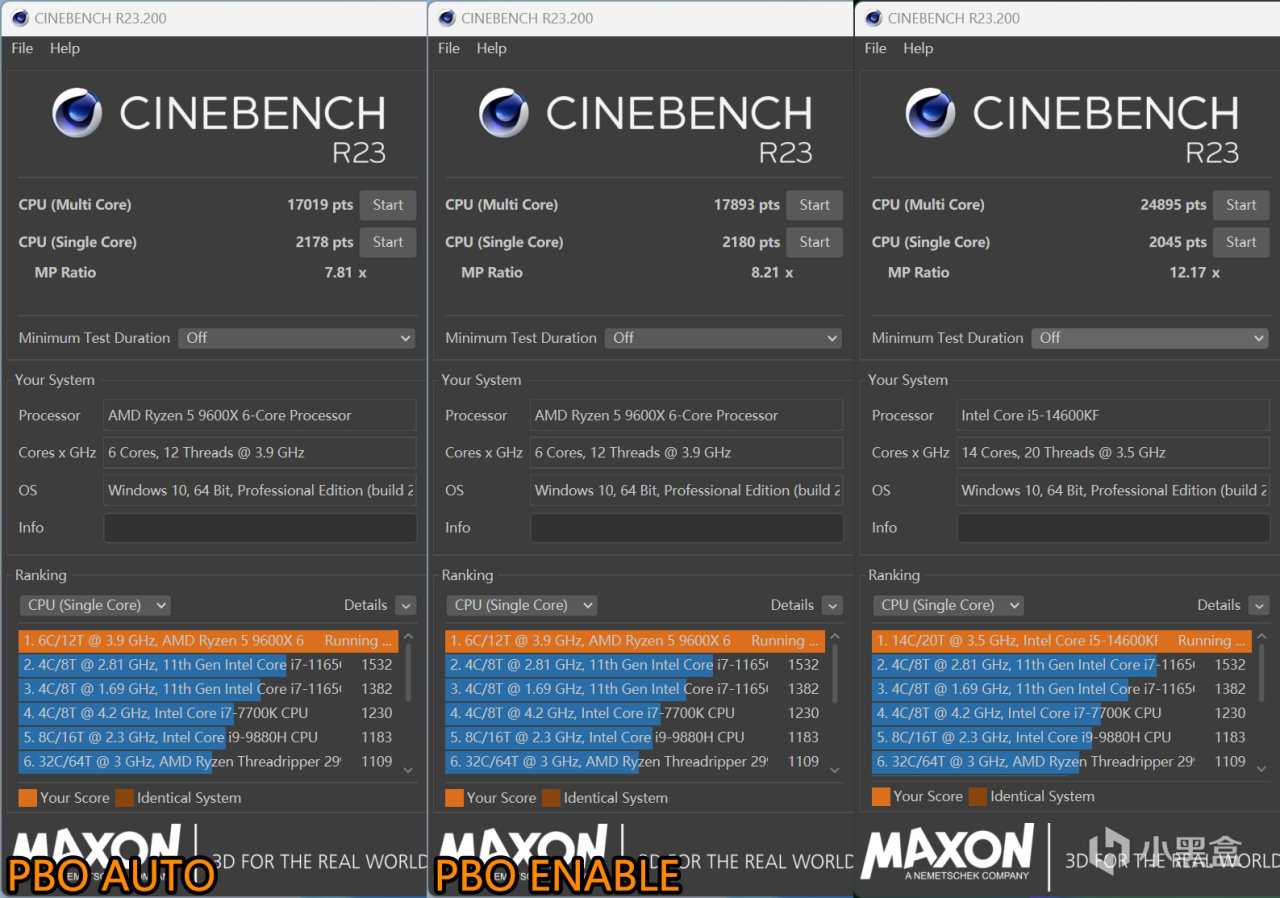1280x898 pixels.
Task: Click the Cinebench sphere logo in PBO ENABLE window
Action: [504, 113]
